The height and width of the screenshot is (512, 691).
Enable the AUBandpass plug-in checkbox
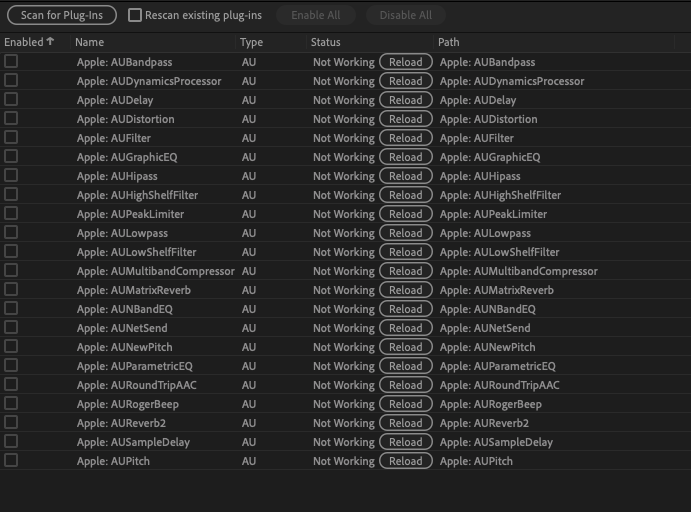tap(11, 62)
